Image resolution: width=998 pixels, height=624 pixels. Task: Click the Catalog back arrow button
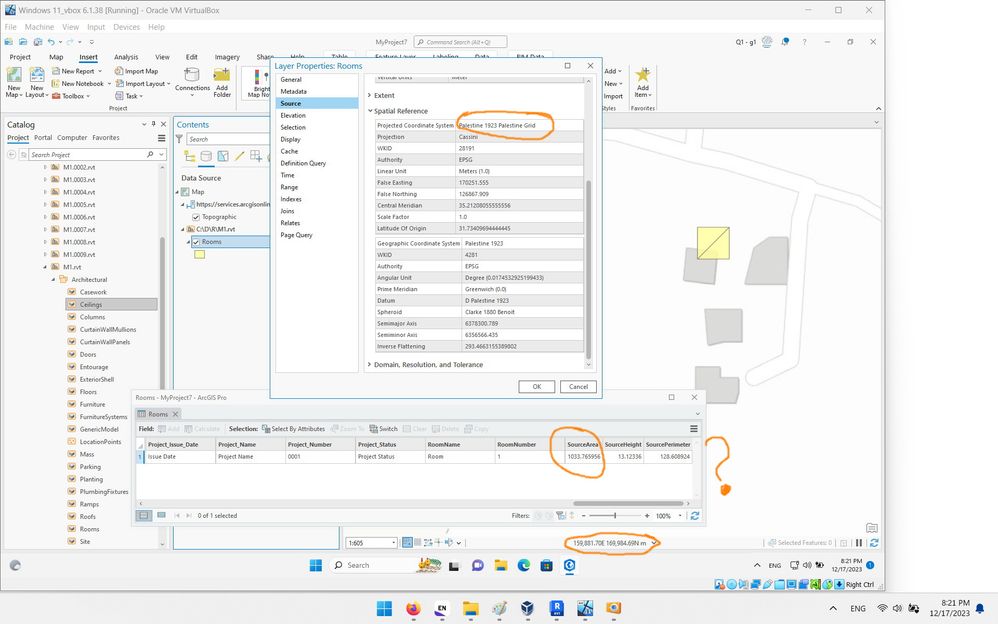coord(11,155)
